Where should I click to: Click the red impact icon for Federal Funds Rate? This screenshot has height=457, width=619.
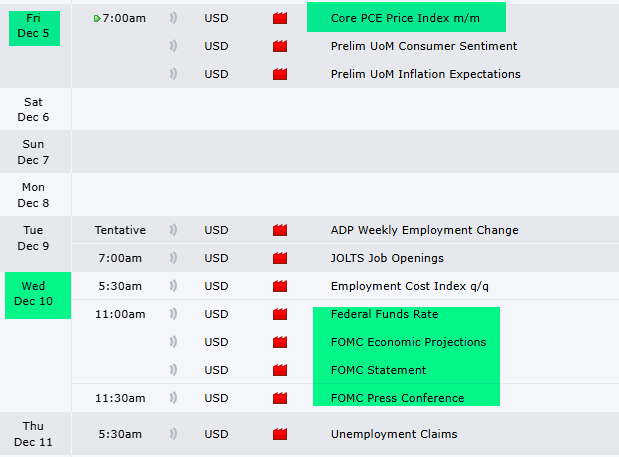(x=280, y=314)
